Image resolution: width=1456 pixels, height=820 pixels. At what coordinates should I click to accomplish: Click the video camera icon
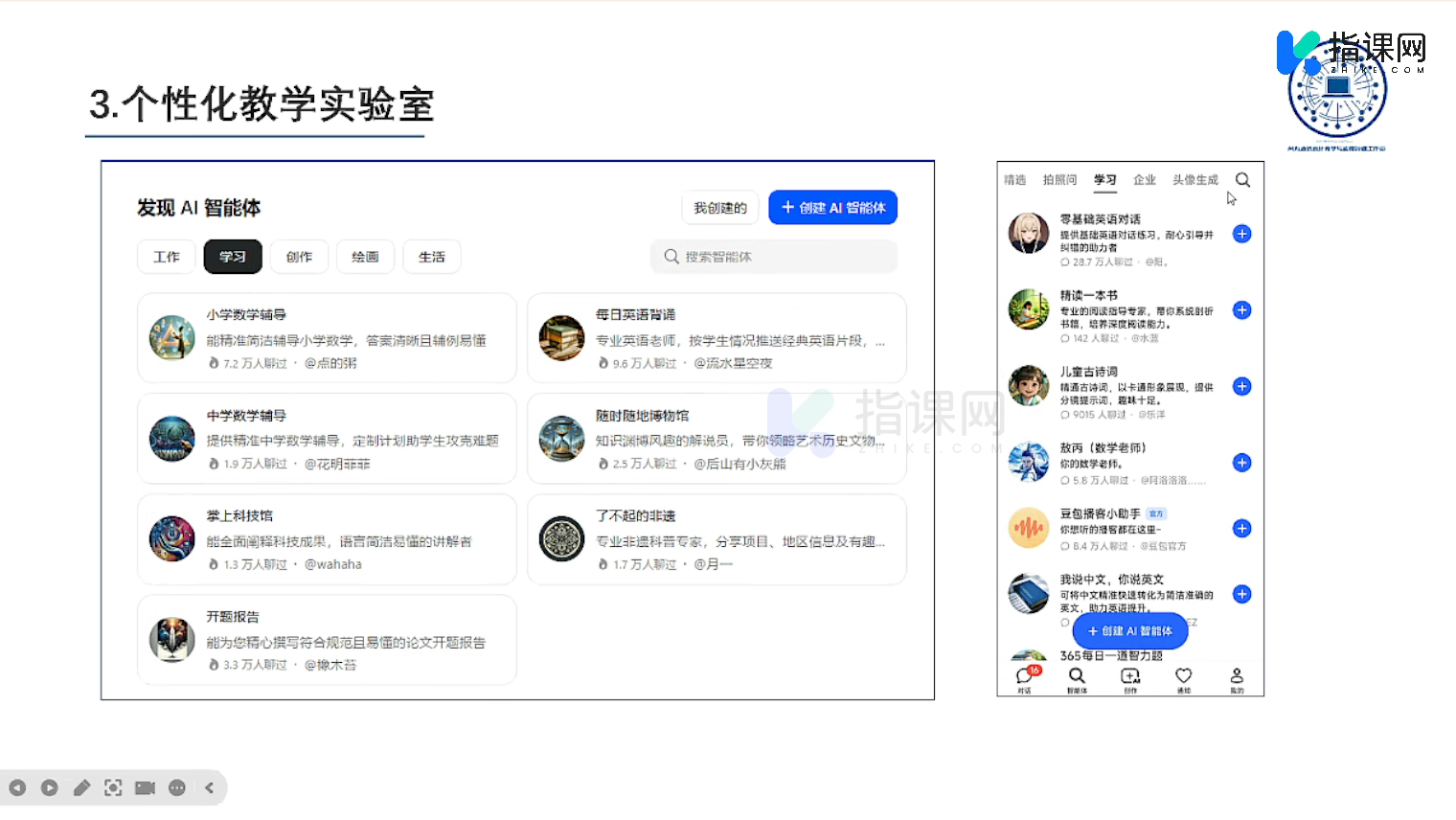pos(145,787)
